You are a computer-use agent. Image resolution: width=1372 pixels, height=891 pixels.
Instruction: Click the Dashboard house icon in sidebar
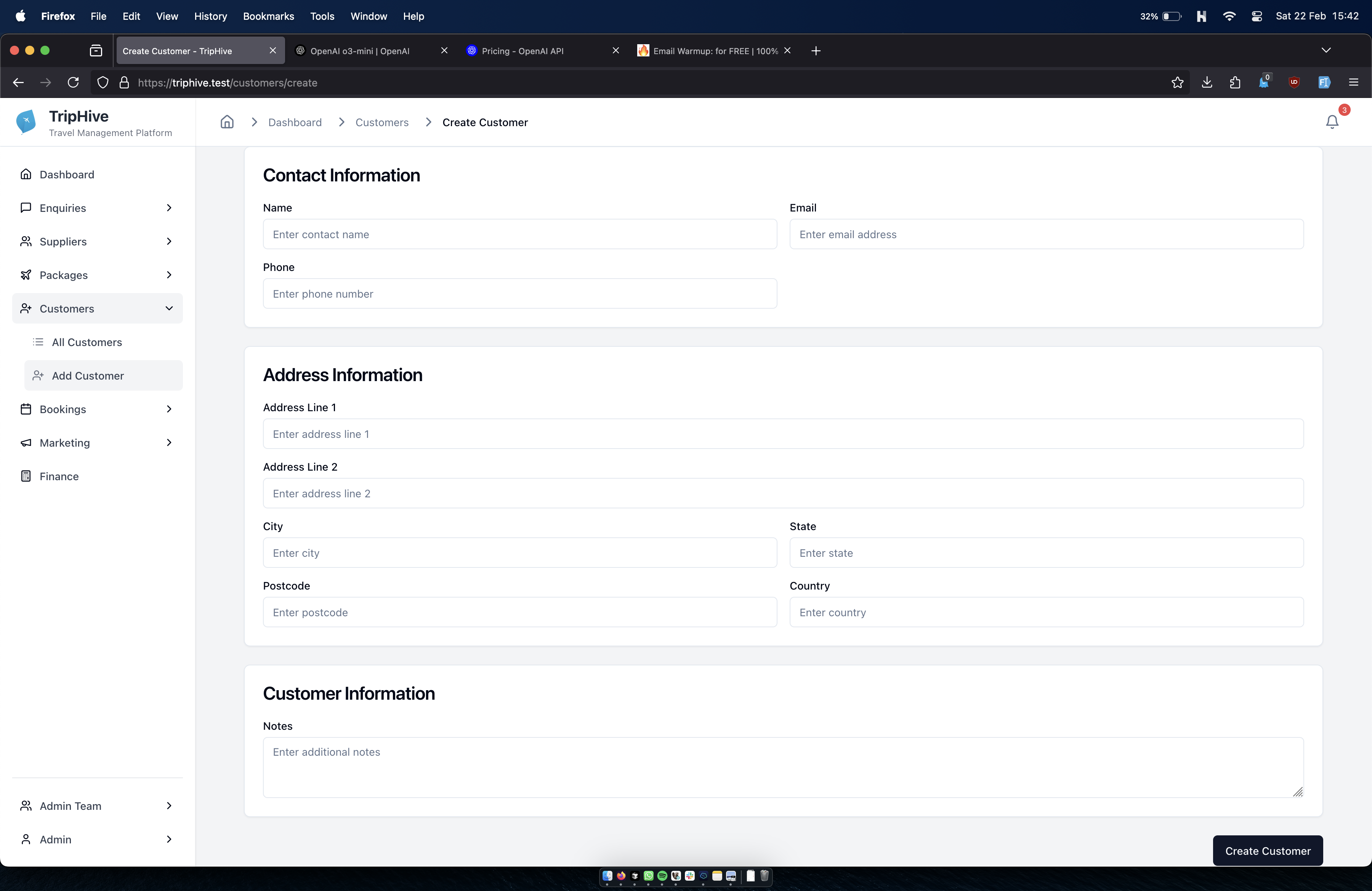coord(26,174)
